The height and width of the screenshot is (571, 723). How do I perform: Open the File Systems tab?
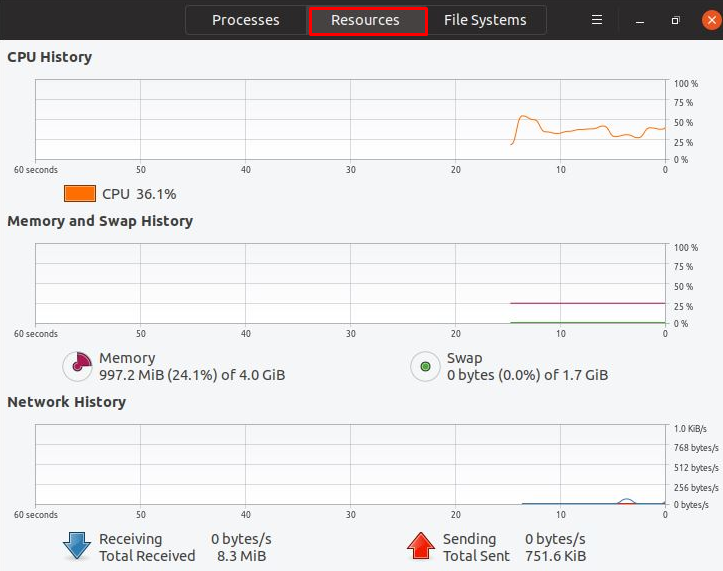(485, 20)
